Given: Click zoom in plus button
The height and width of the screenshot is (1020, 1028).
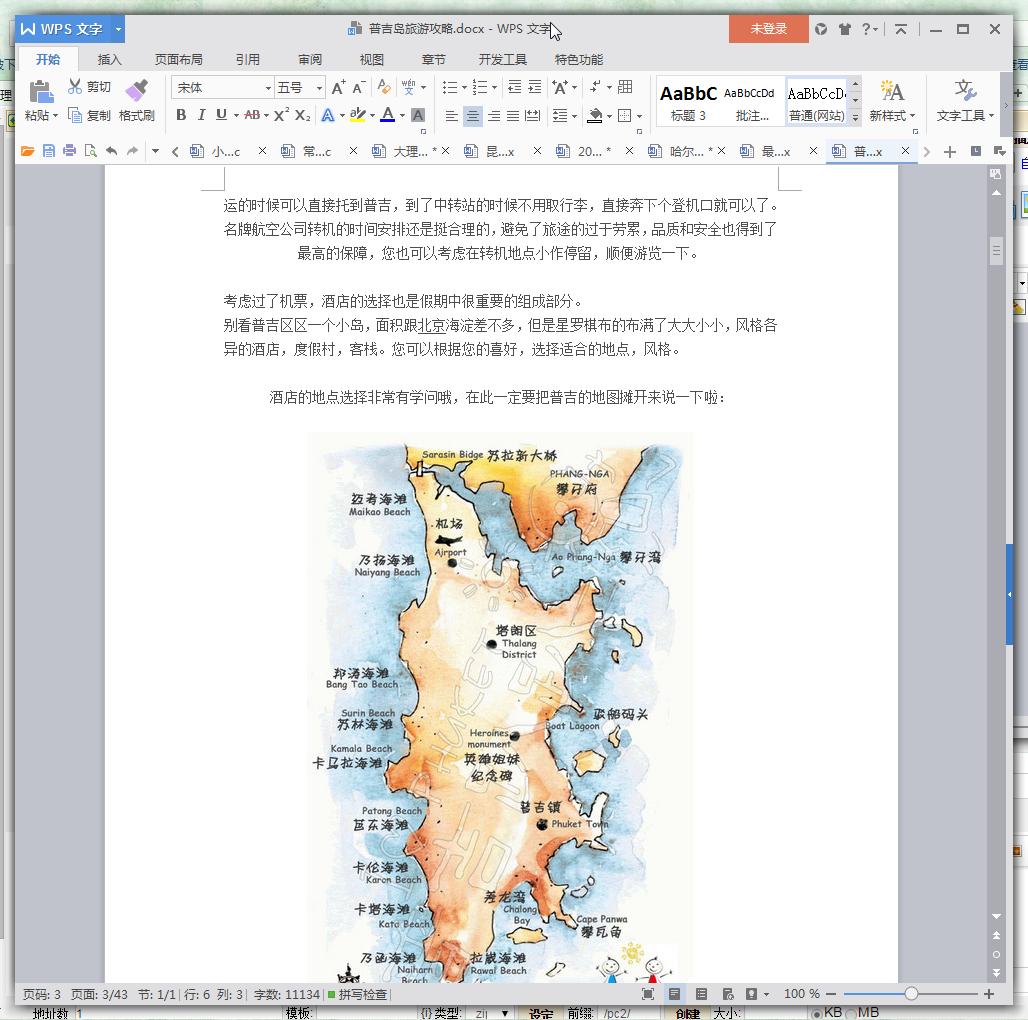Looking at the screenshot, I should [989, 994].
